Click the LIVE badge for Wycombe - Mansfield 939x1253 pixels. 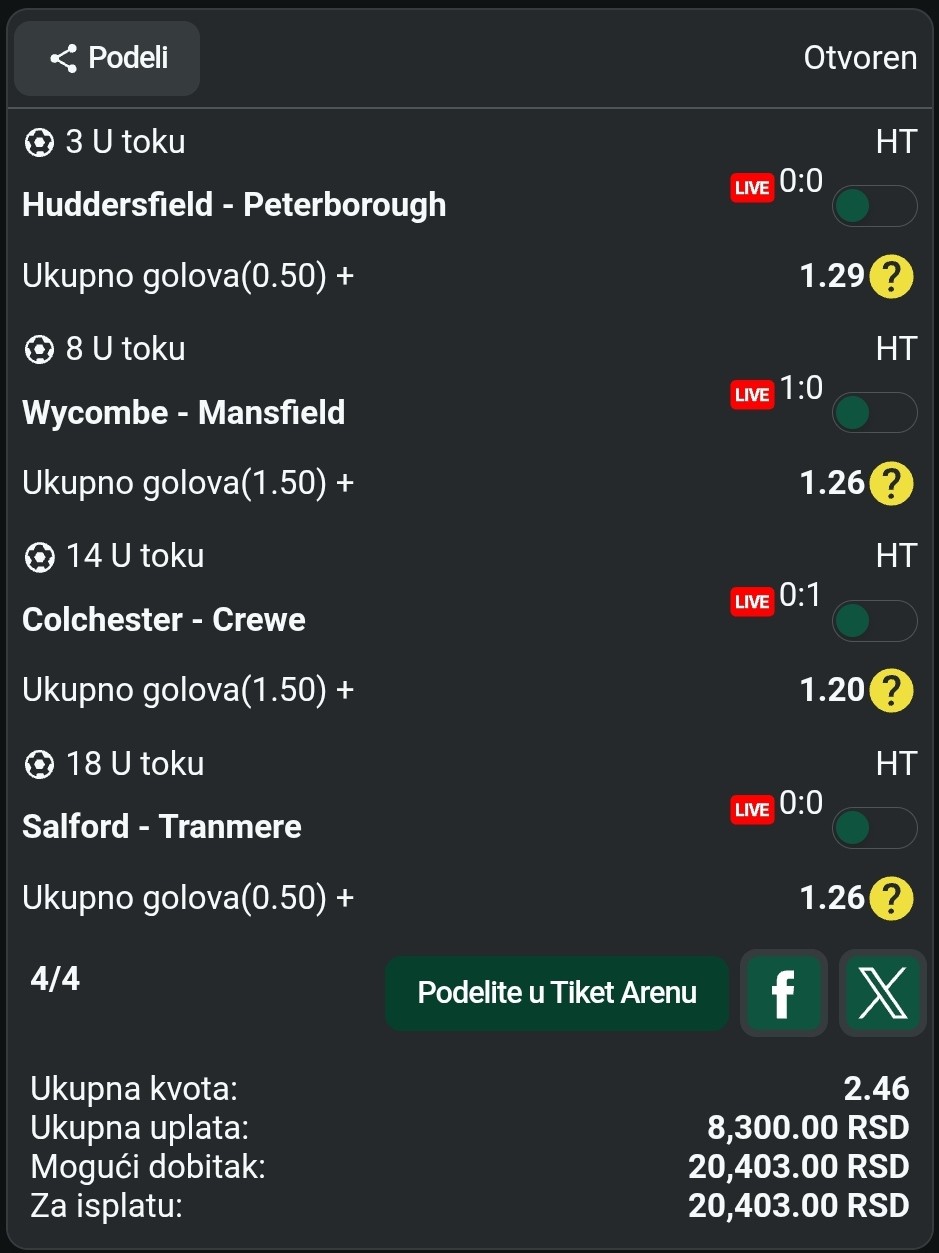tap(752, 395)
